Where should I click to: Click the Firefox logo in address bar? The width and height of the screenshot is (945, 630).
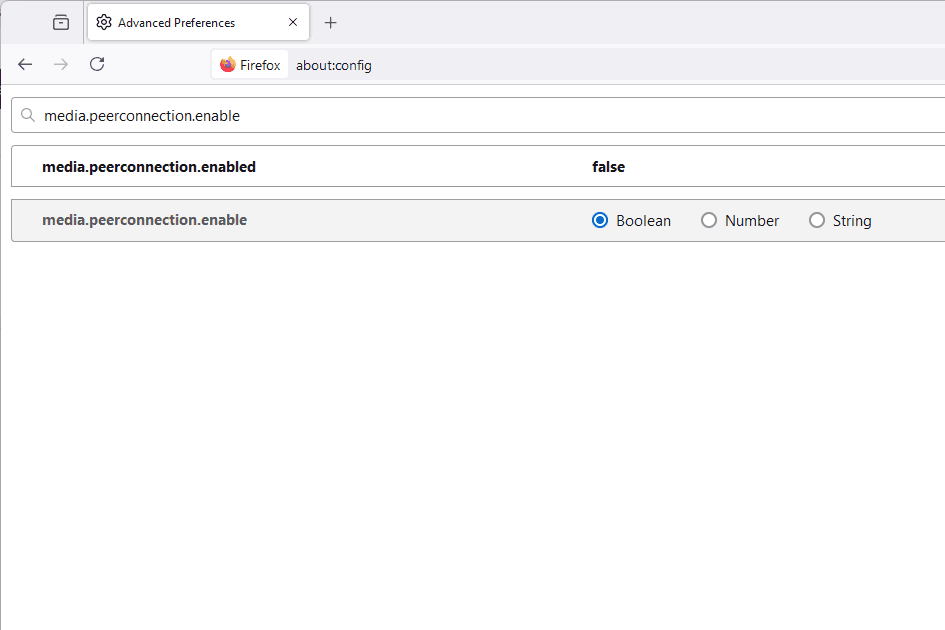point(228,65)
